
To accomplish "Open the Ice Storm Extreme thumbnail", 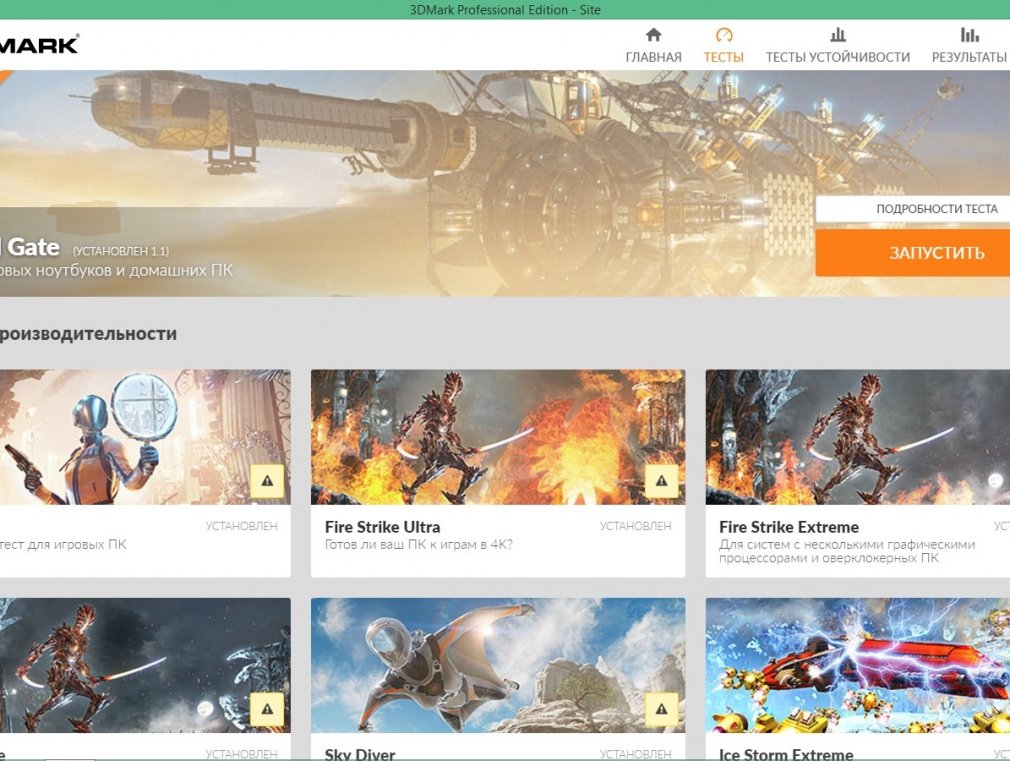I will click(858, 665).
